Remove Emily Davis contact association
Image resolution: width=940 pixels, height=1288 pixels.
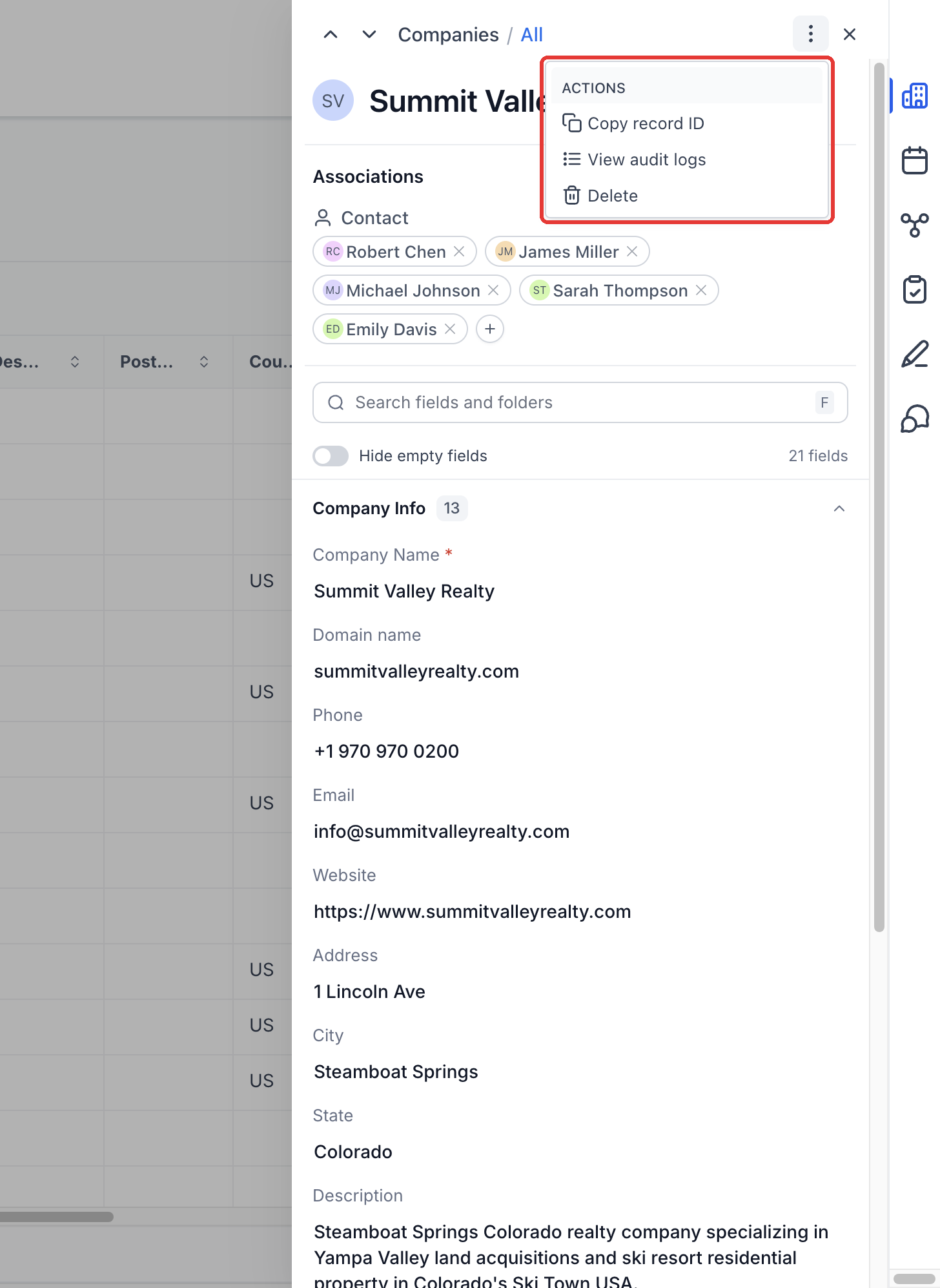coord(450,329)
